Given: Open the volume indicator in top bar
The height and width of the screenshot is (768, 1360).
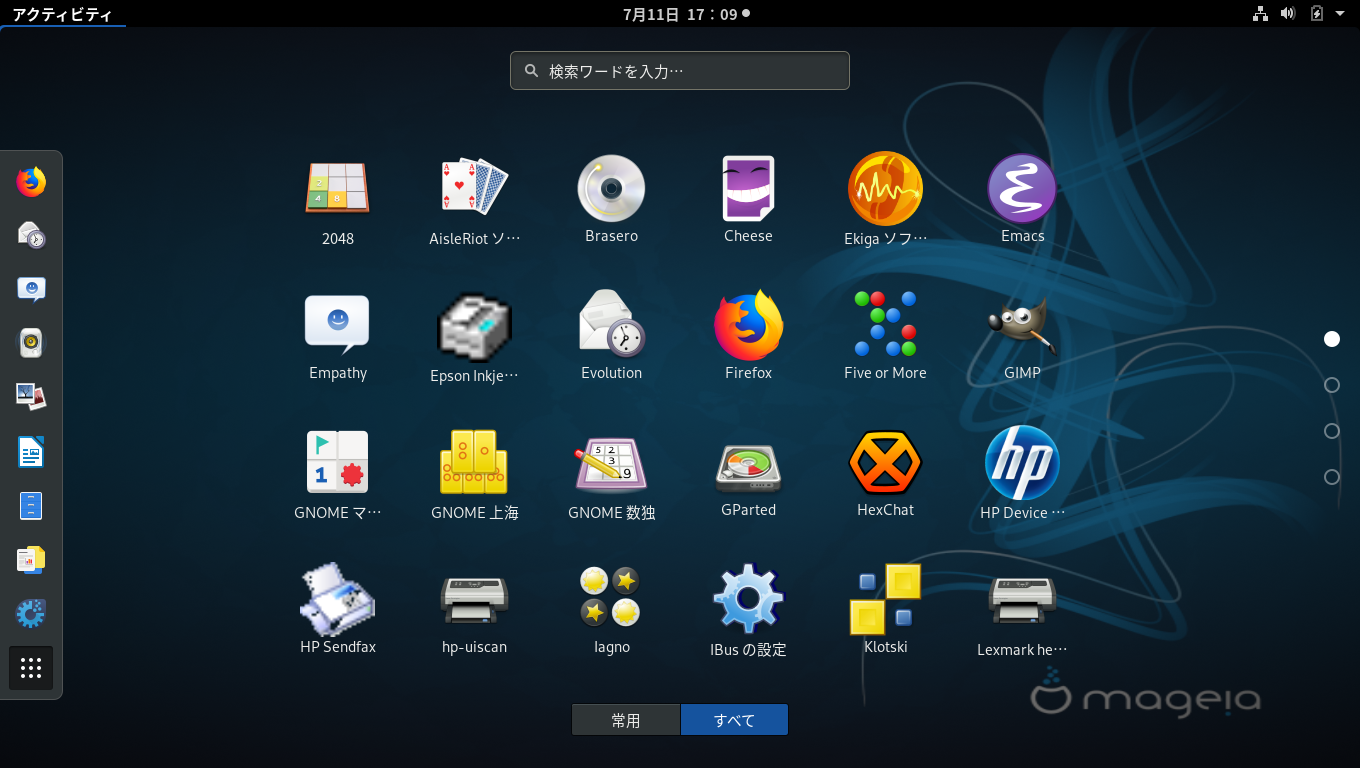Looking at the screenshot, I should (1288, 14).
